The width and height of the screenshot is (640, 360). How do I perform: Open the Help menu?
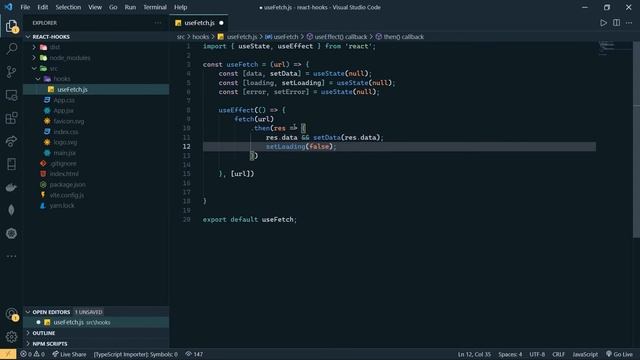tap(180, 7)
